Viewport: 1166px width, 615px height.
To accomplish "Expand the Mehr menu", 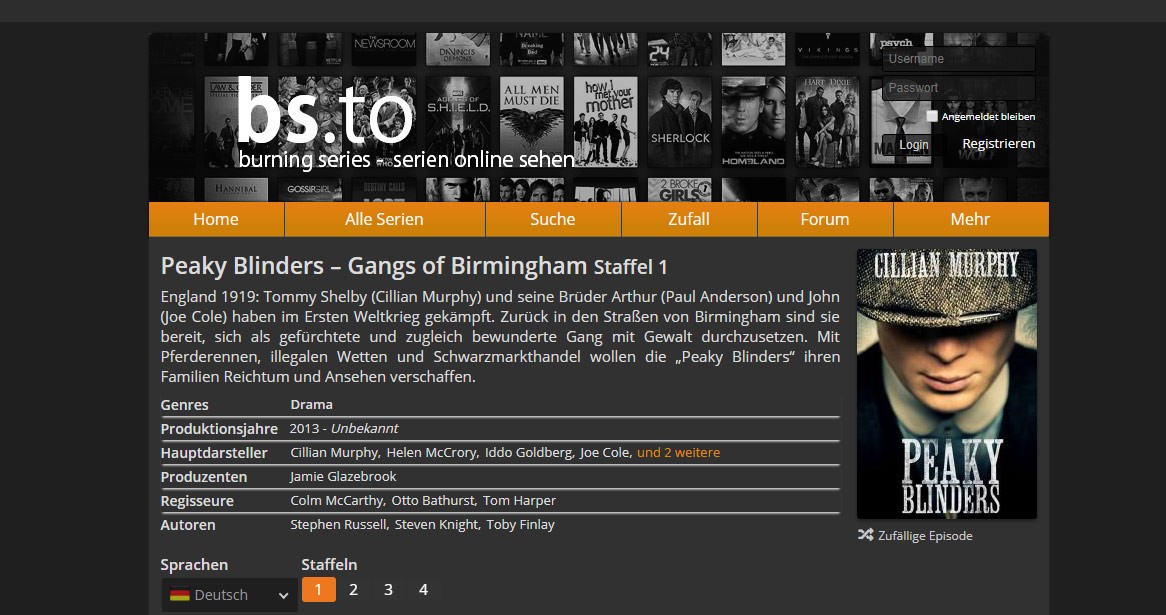I will [x=970, y=219].
